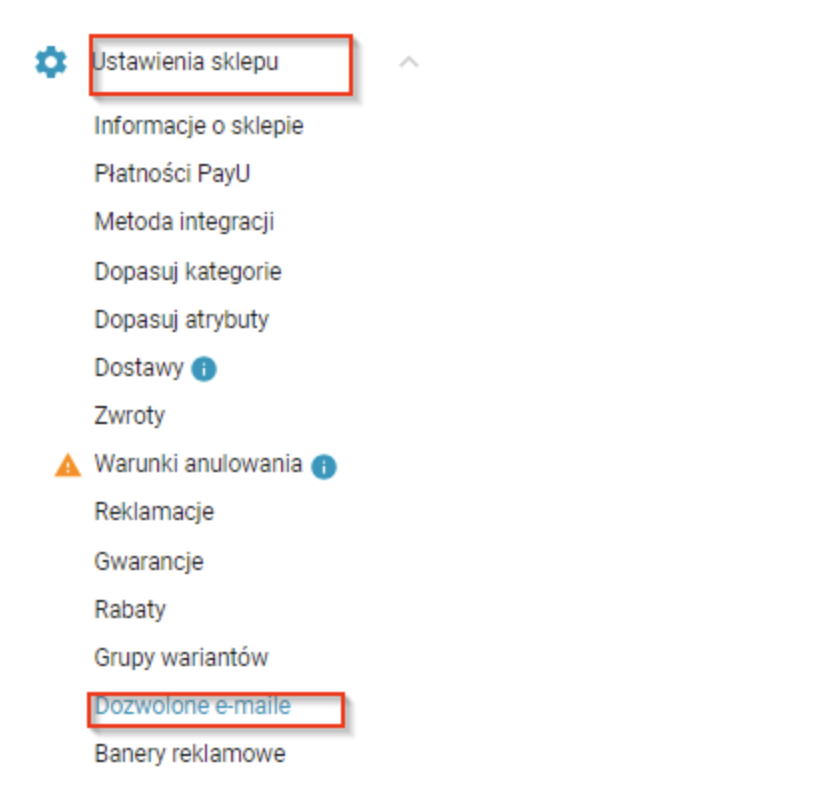Open Banery reklamowe

190,754
